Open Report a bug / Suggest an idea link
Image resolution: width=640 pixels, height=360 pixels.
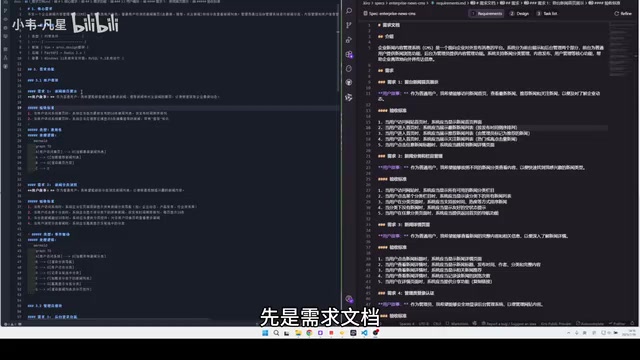508,324
